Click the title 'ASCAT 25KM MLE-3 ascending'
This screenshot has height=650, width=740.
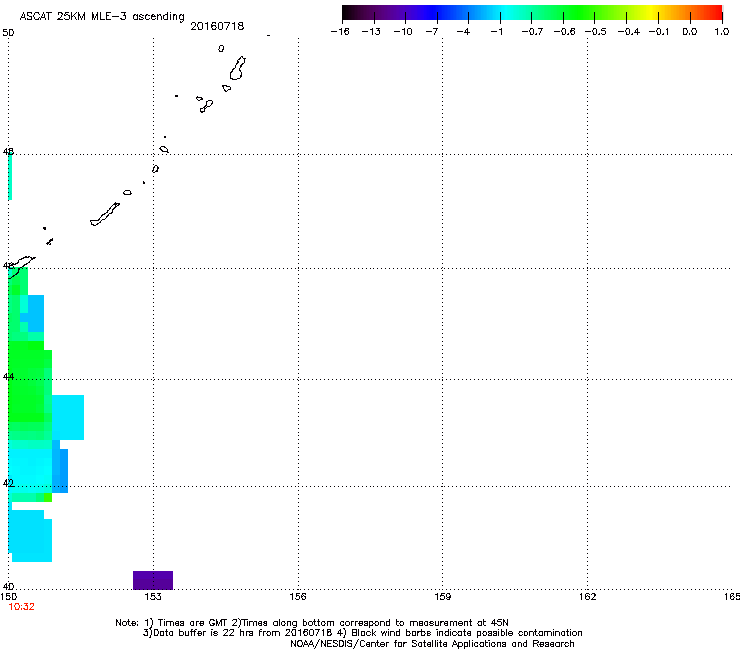click(102, 17)
